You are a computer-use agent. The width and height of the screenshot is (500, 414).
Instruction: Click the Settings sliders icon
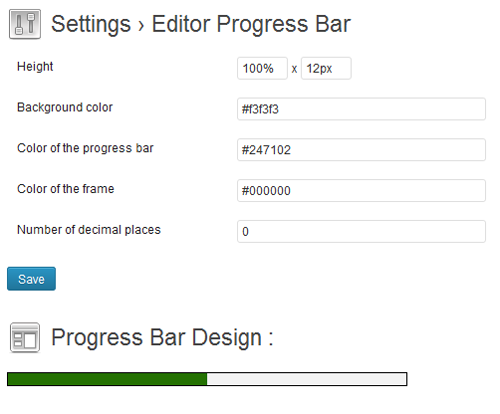25,24
